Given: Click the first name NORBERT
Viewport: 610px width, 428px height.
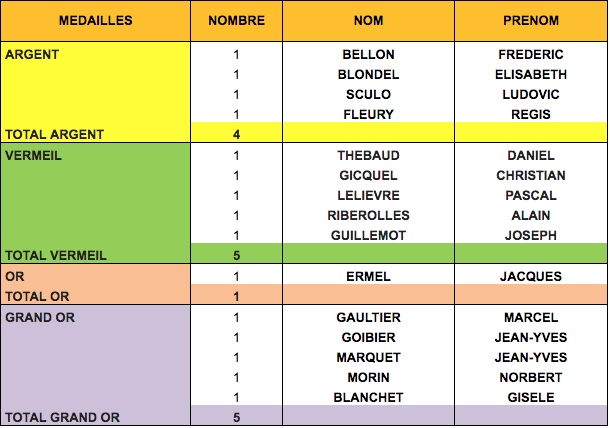Looking at the screenshot, I should click(x=531, y=377).
